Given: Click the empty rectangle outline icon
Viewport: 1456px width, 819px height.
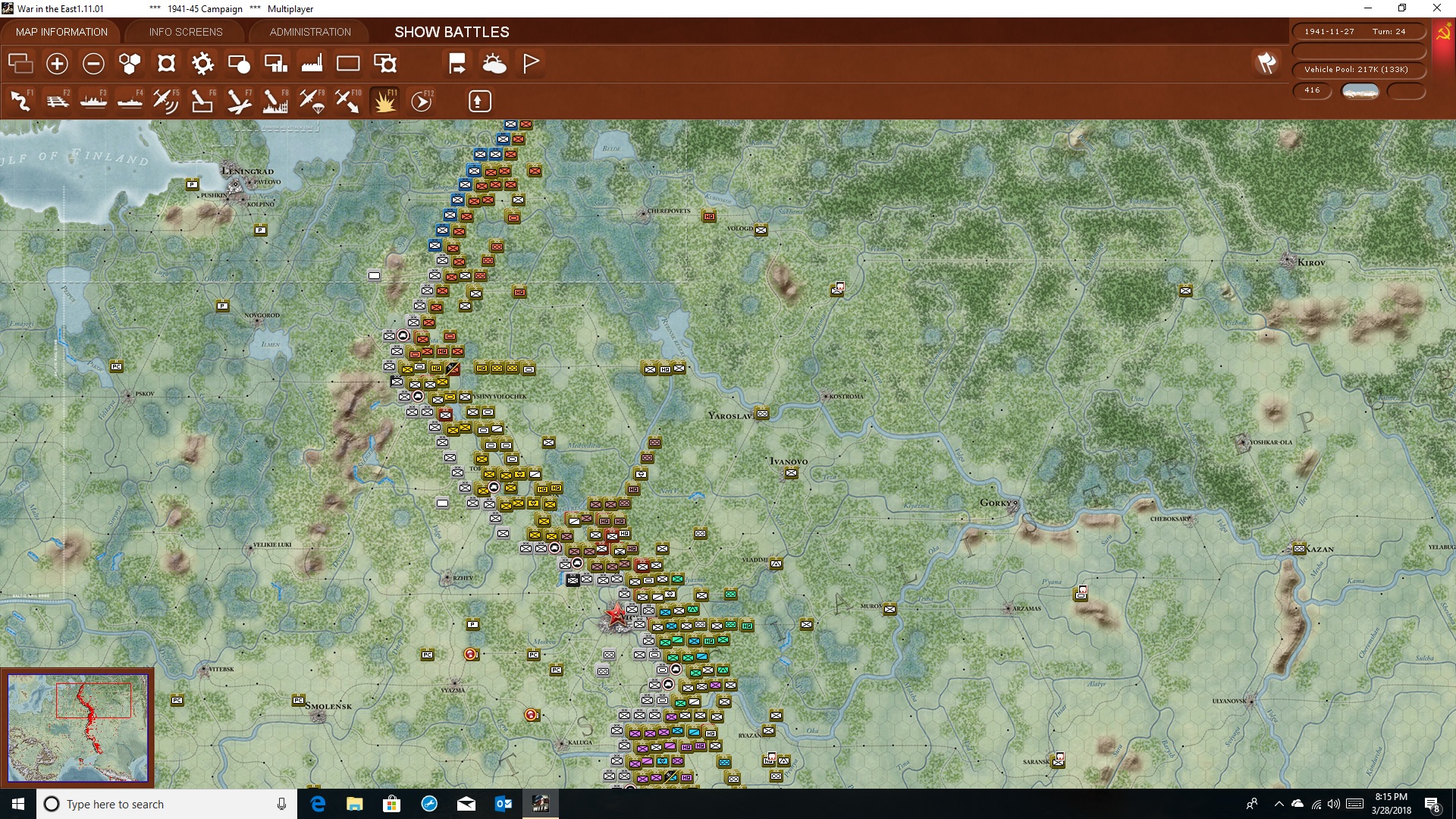Looking at the screenshot, I should click(x=348, y=64).
